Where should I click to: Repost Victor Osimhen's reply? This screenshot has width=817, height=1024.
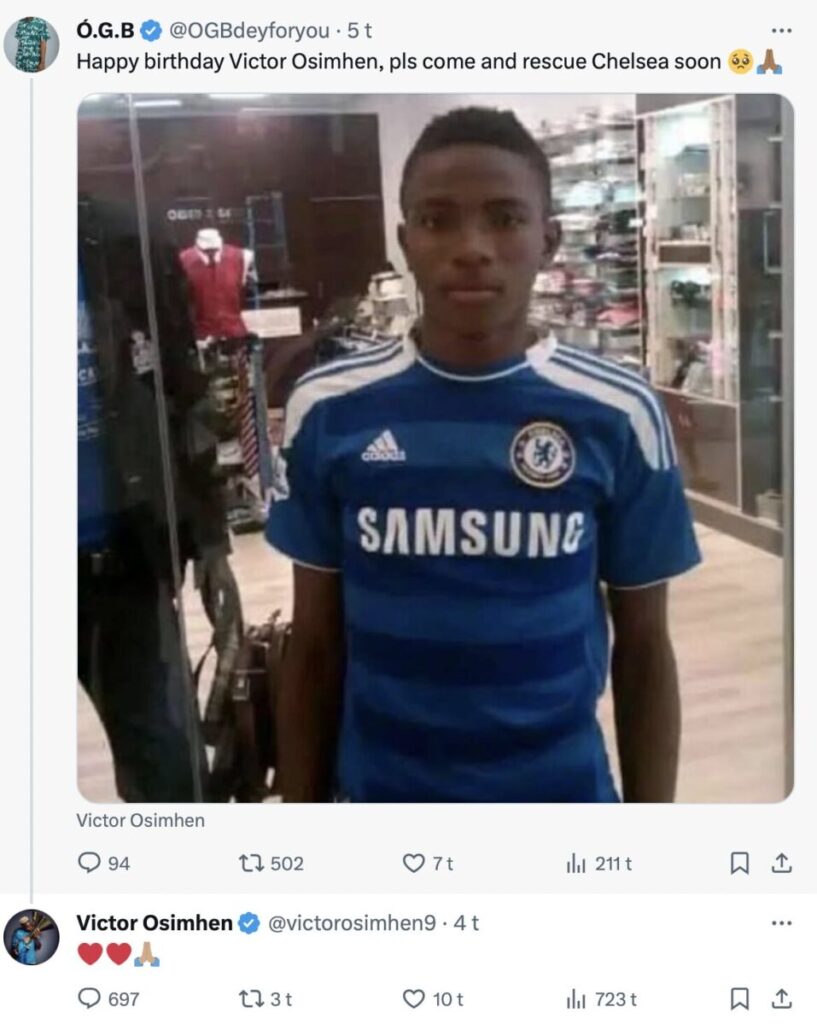(250, 998)
